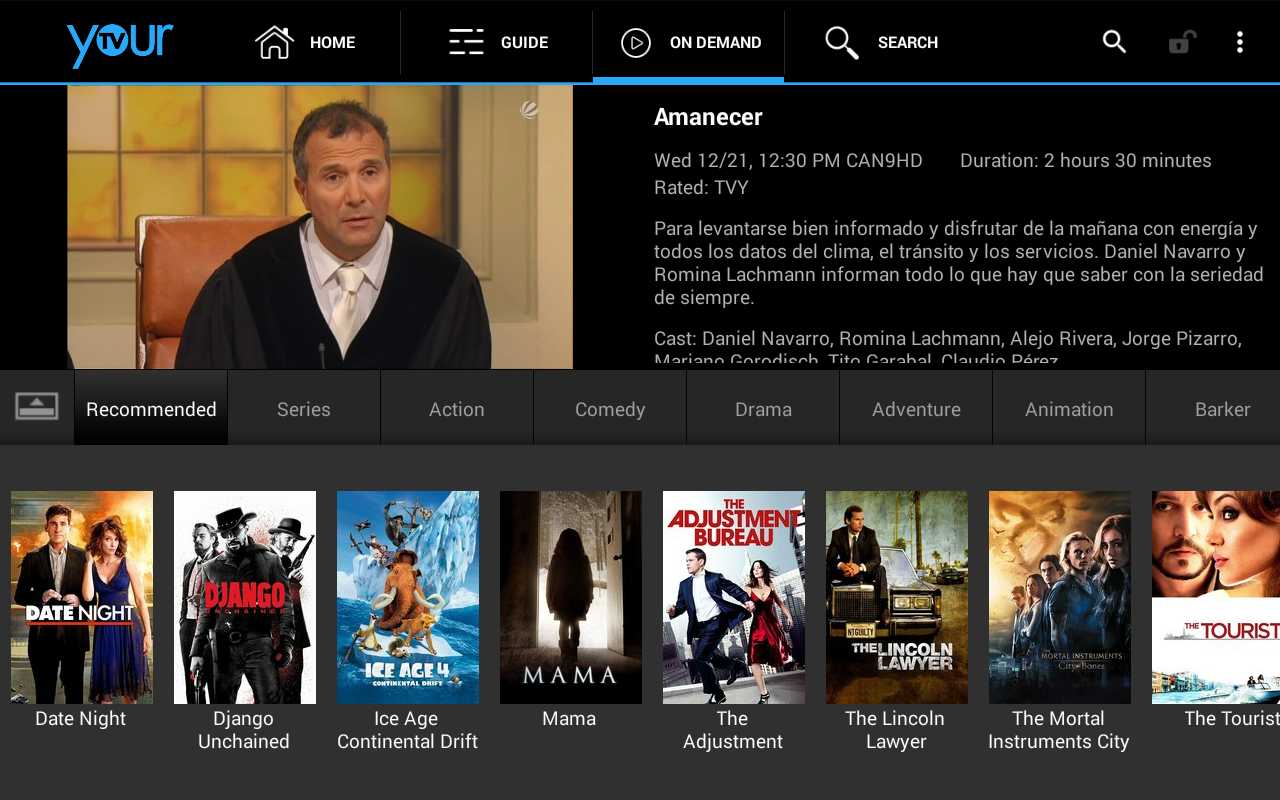Open The Lincoln Lawyer poster
This screenshot has height=800, width=1280.
[897, 597]
